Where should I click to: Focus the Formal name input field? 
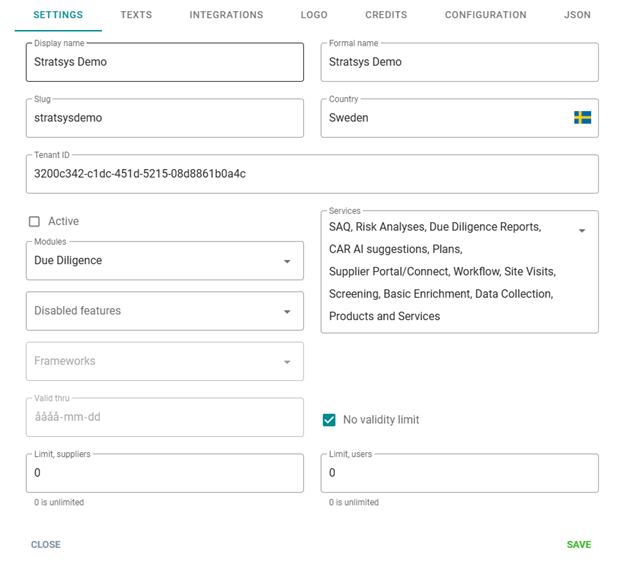click(x=459, y=62)
